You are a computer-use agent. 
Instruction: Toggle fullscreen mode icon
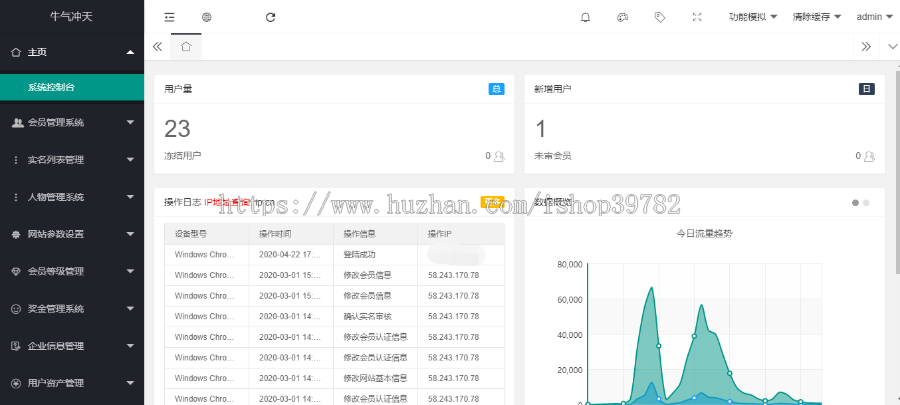tap(696, 17)
